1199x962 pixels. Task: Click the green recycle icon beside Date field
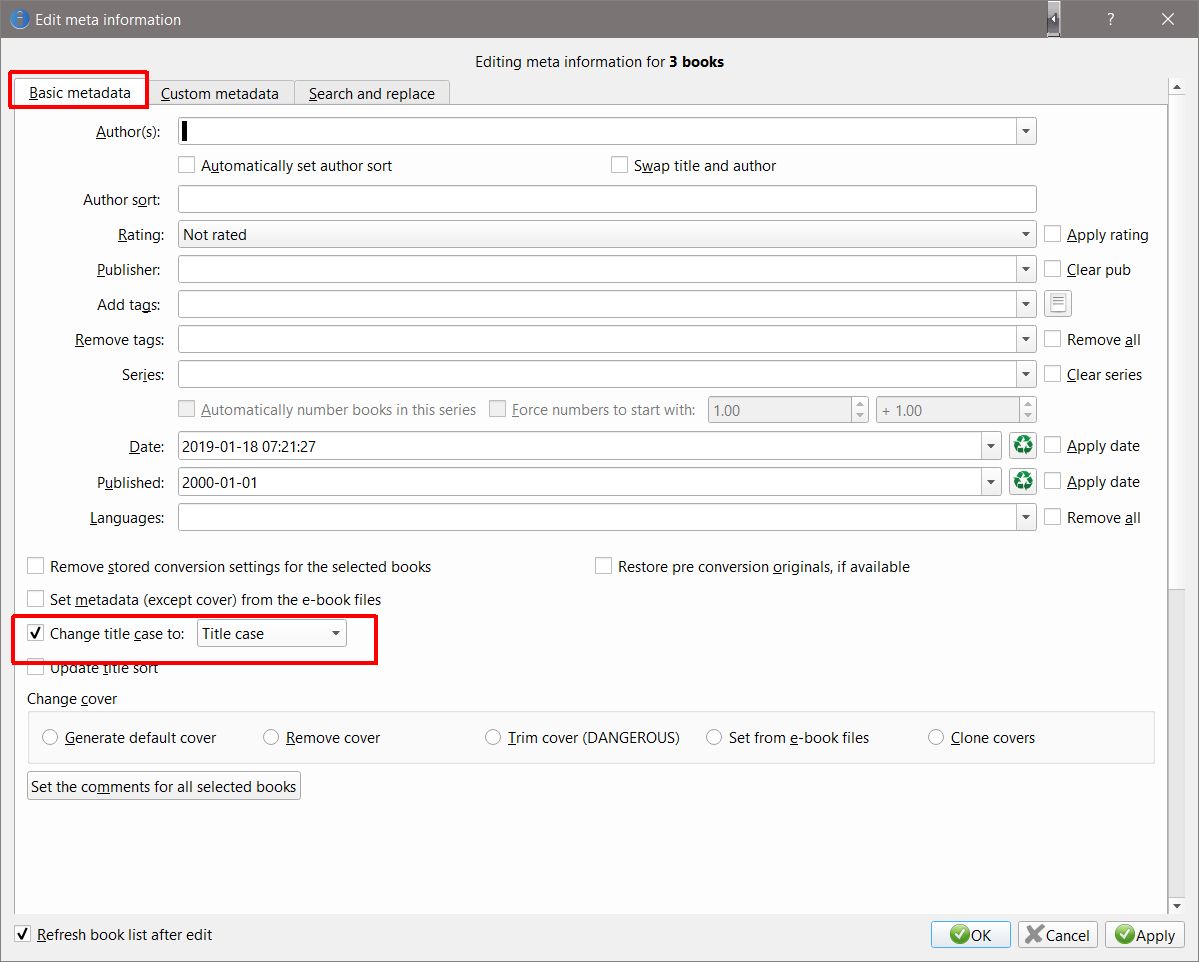tap(1022, 445)
